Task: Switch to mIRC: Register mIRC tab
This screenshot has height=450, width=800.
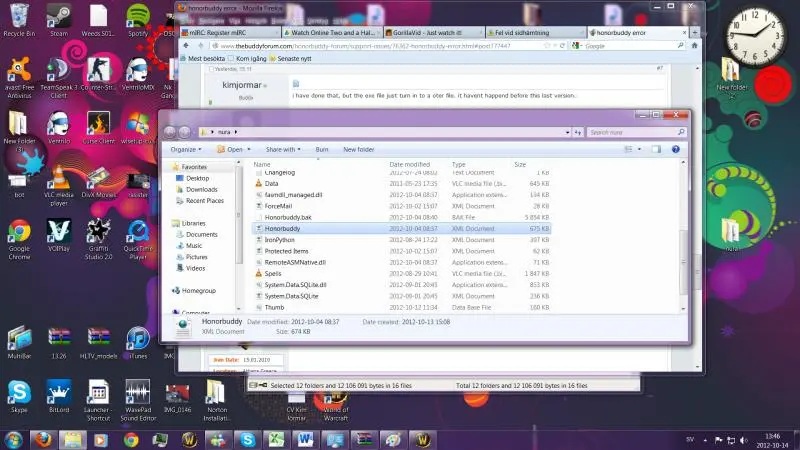Action: [230, 32]
